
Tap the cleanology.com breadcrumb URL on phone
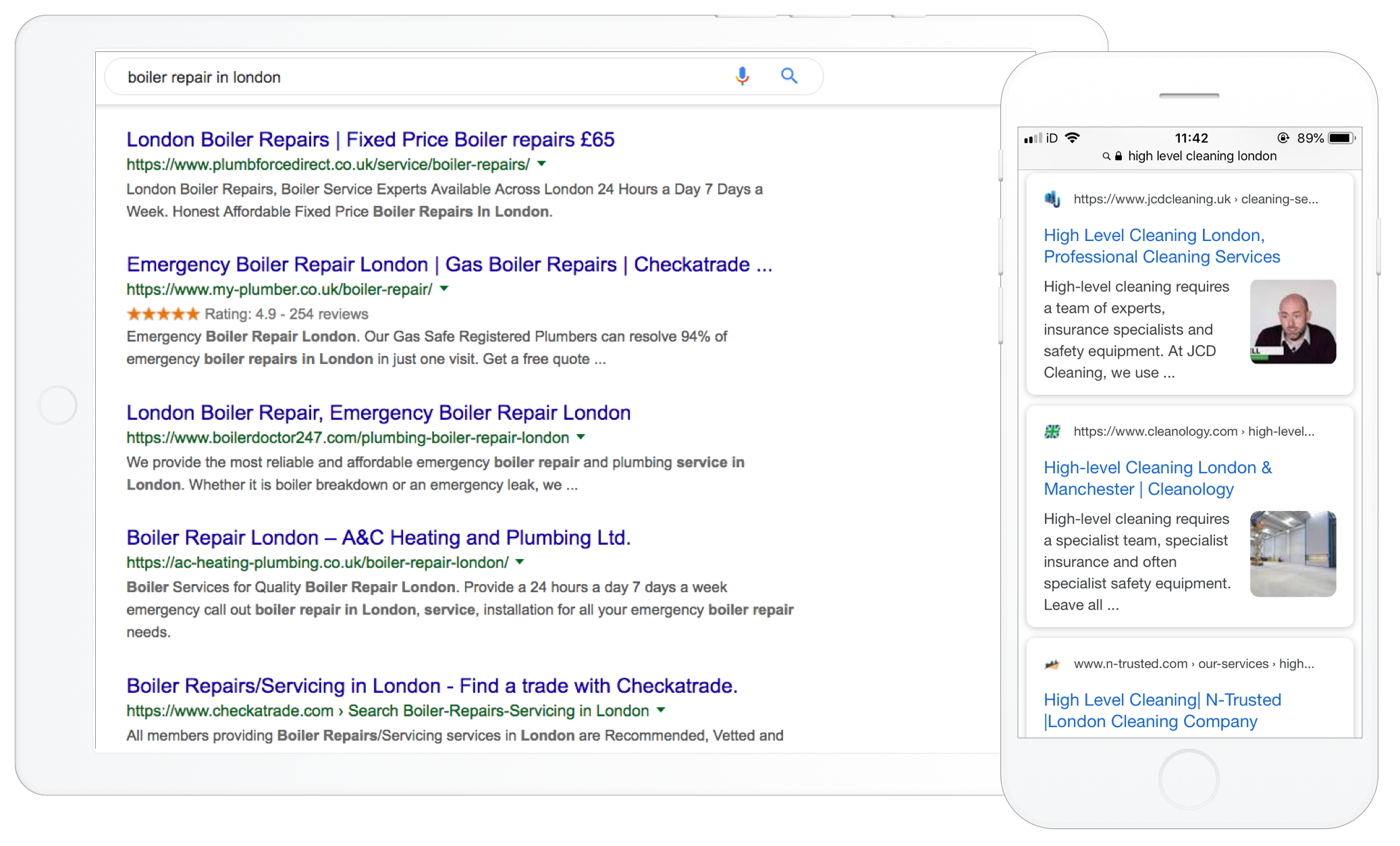tap(1194, 431)
